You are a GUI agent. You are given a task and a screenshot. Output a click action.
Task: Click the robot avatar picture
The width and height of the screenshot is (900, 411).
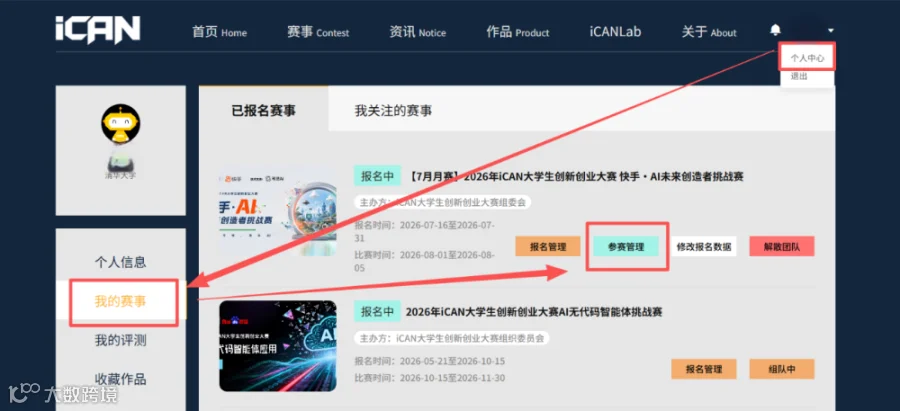click(x=121, y=123)
